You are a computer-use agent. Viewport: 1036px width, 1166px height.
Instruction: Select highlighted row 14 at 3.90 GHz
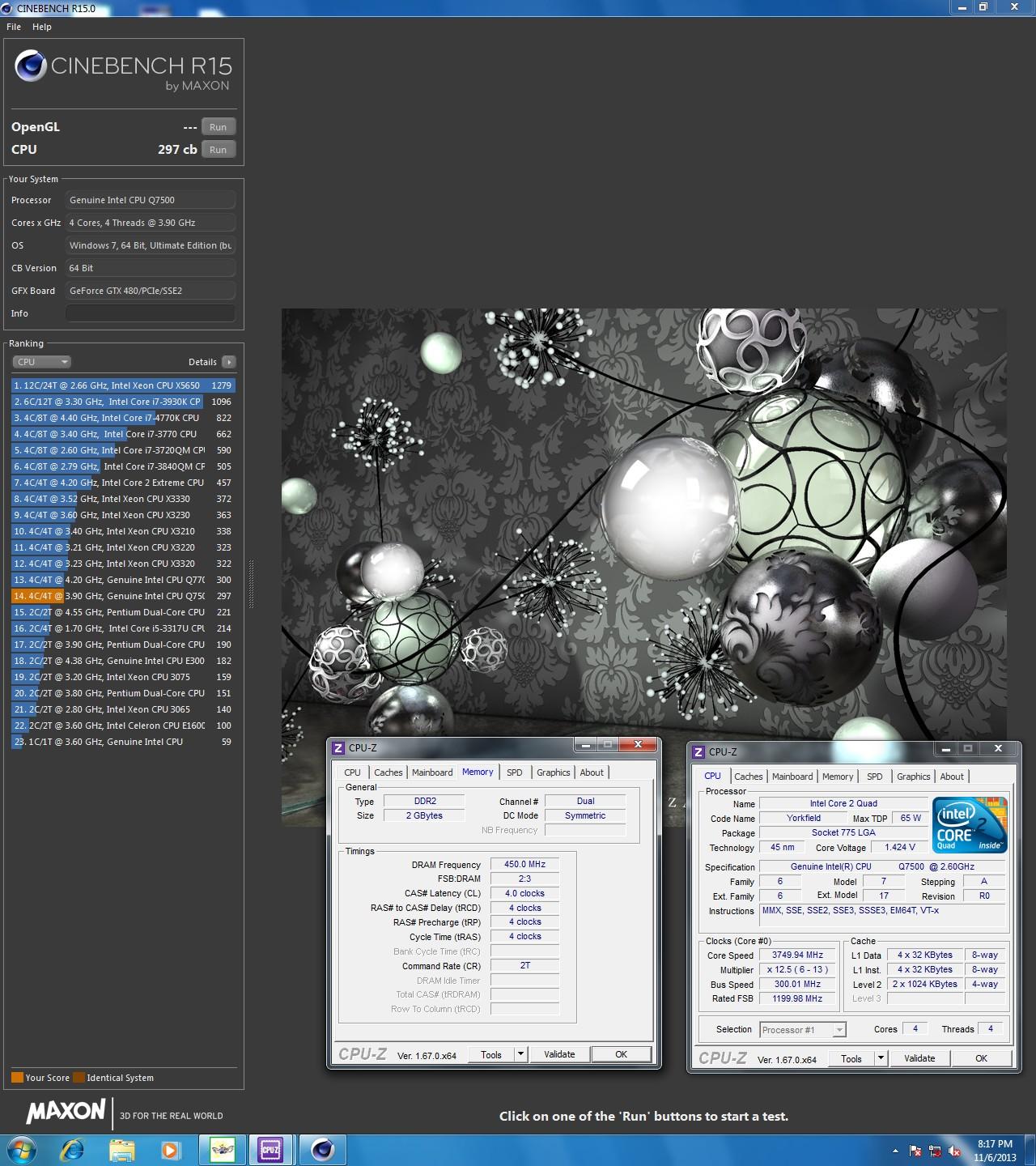[123, 596]
